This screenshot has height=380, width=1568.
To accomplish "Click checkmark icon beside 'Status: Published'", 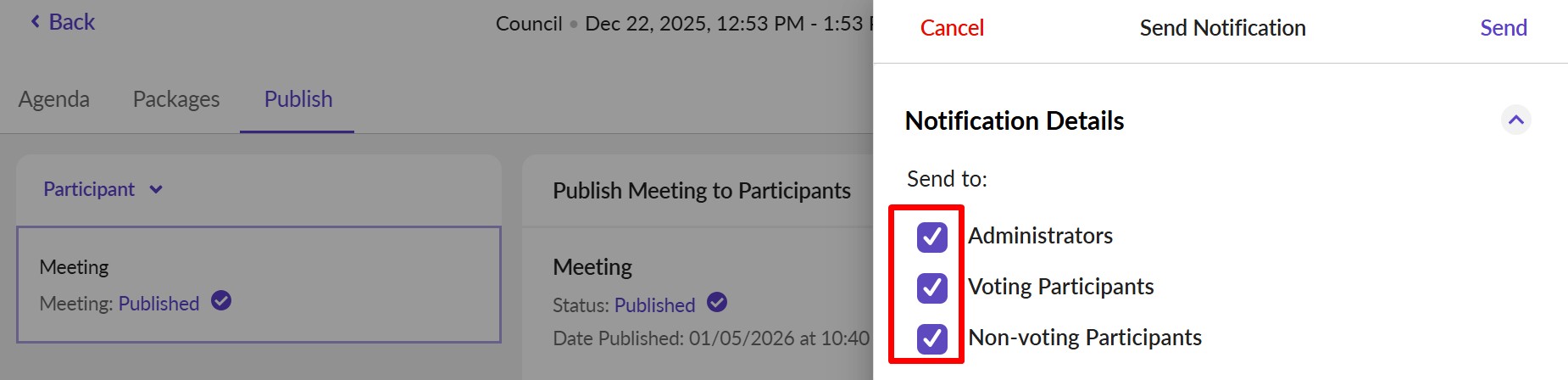I will (x=717, y=303).
